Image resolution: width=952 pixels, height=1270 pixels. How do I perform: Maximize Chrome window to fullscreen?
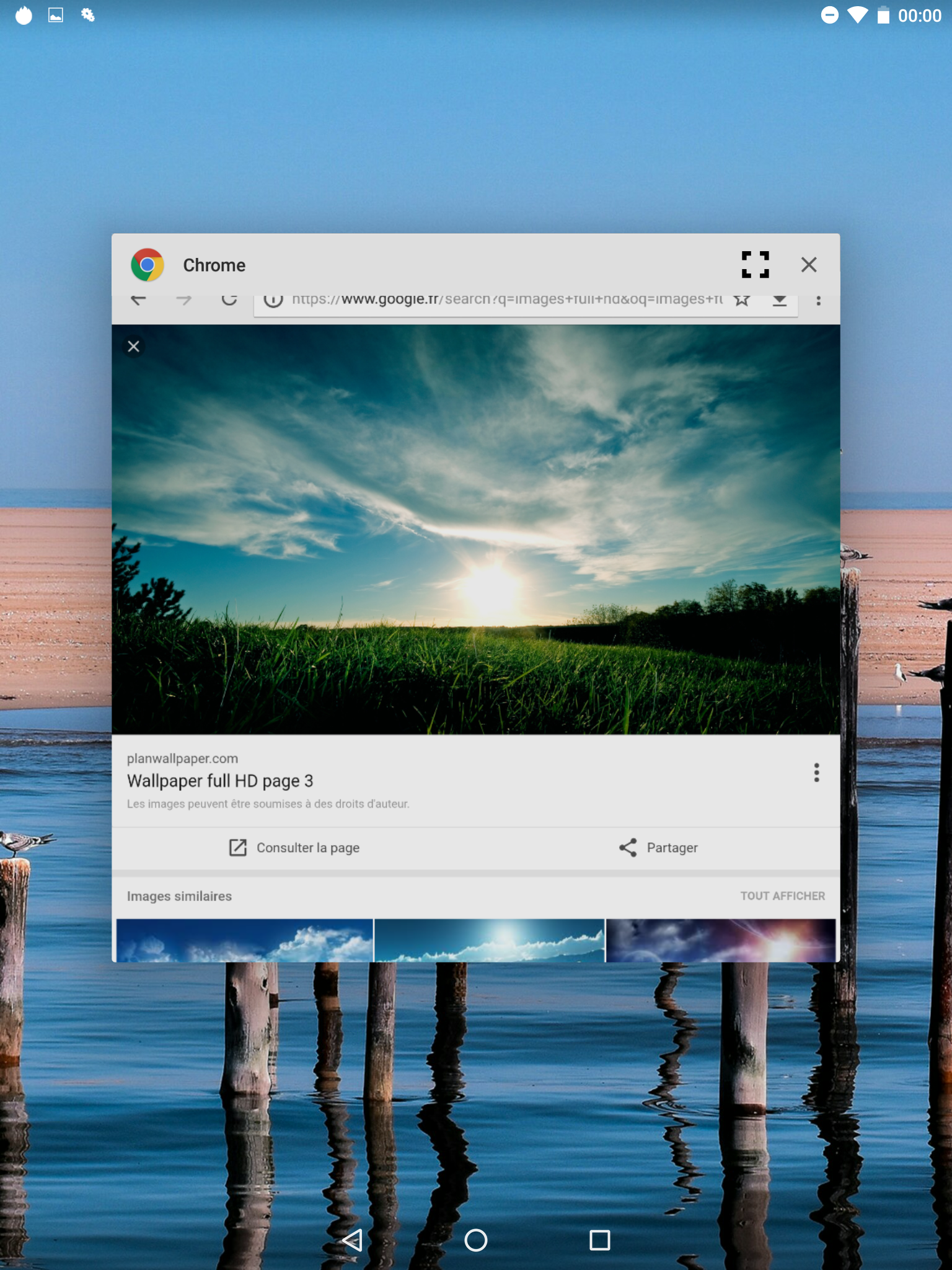(x=755, y=265)
